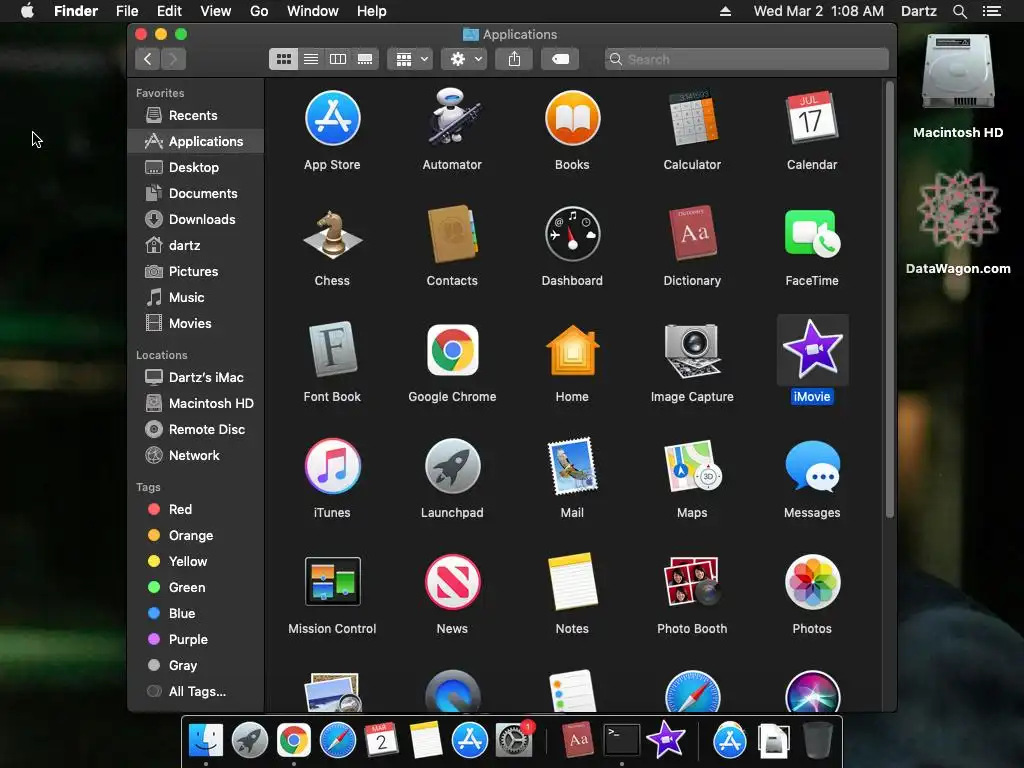The height and width of the screenshot is (768, 1024).
Task: Select the Books app icon
Action: tap(572, 118)
